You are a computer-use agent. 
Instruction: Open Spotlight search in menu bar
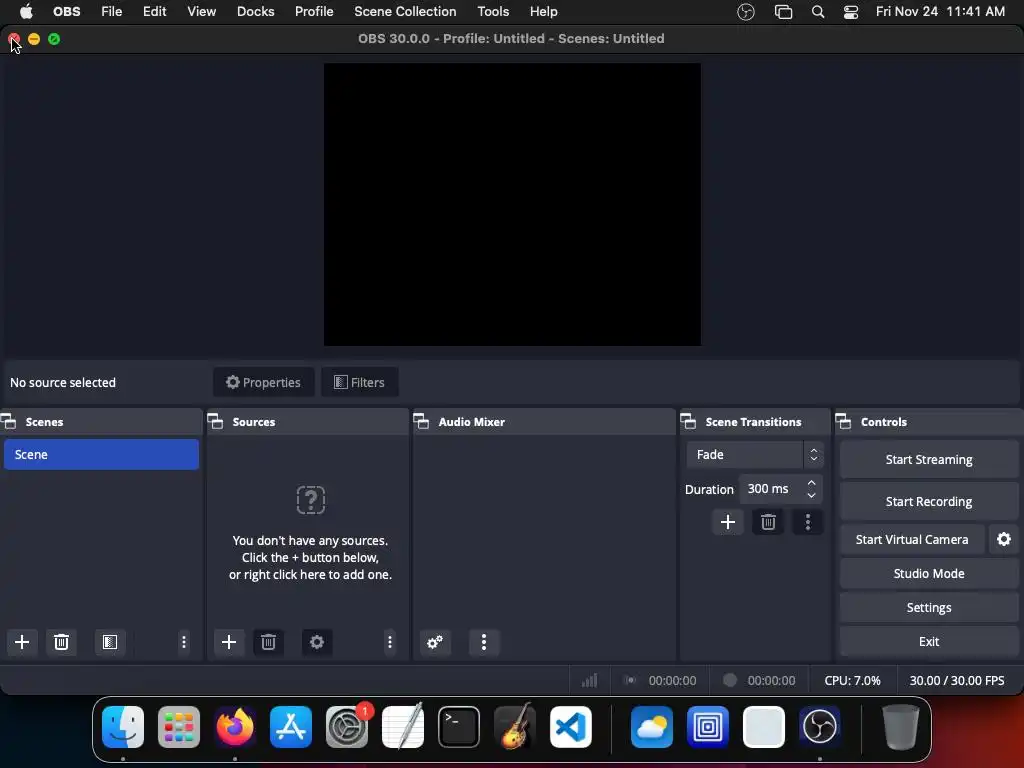(x=818, y=12)
